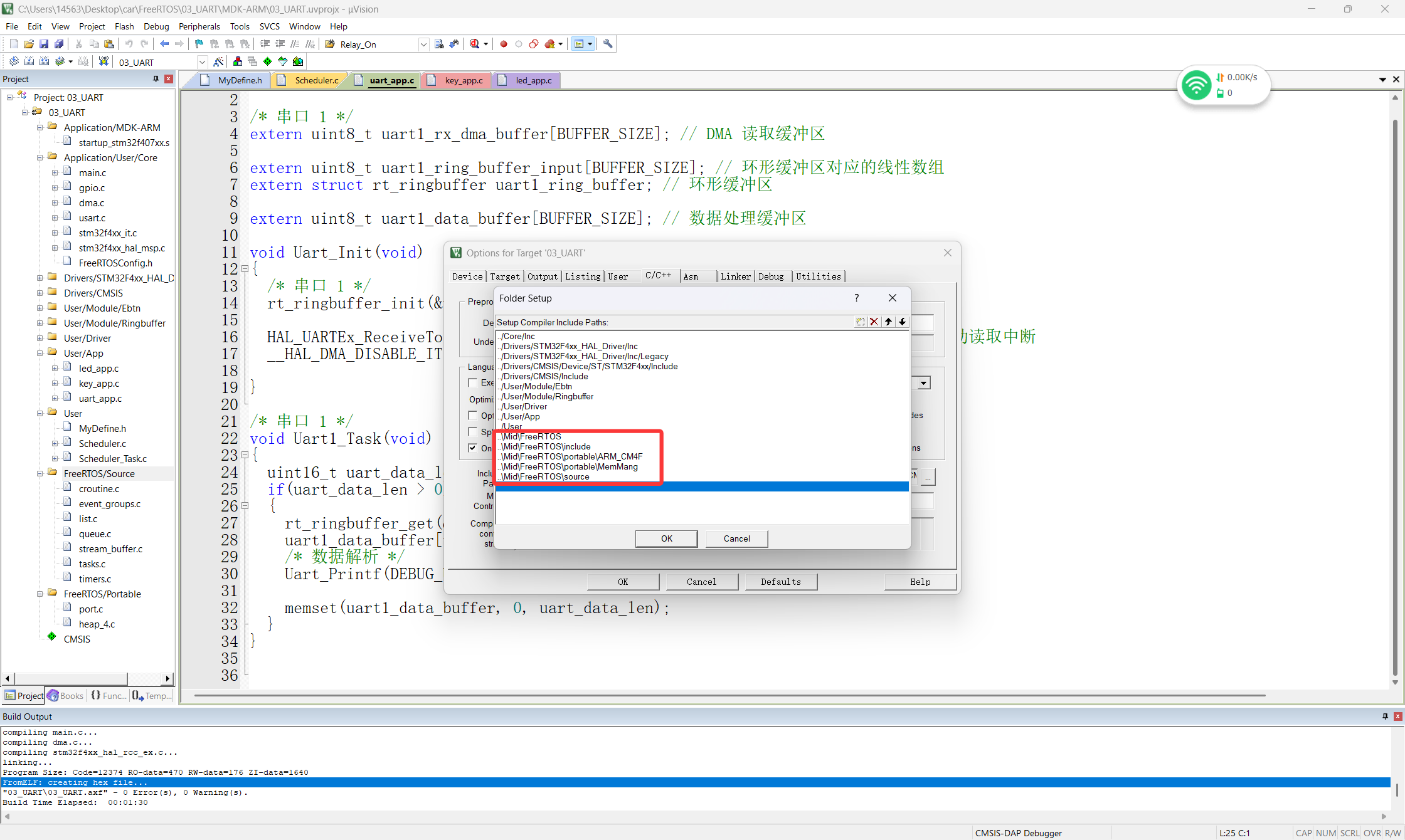Open Options for Target magic wand icon
This screenshot has height=840, width=1405.
click(218, 61)
